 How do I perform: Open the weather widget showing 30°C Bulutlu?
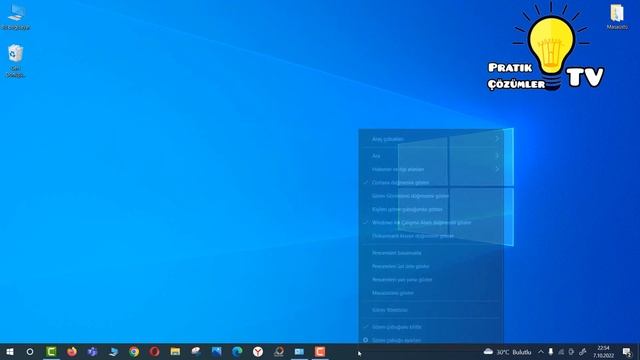[507, 352]
